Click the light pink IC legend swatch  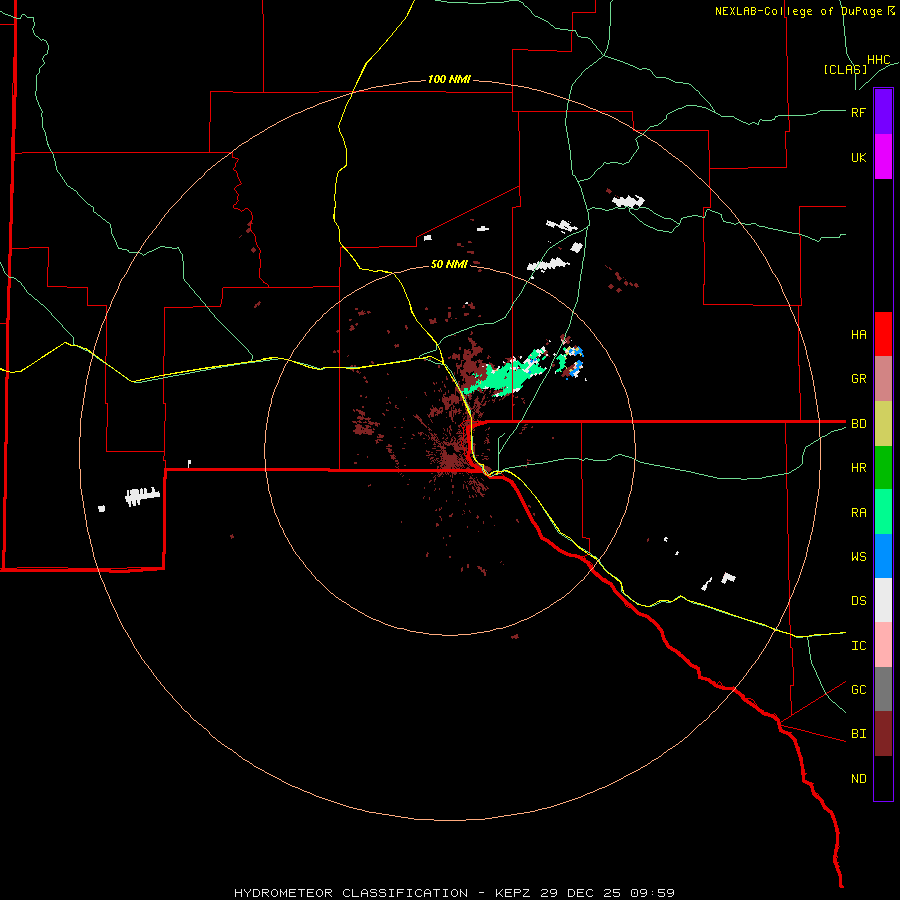[883, 645]
